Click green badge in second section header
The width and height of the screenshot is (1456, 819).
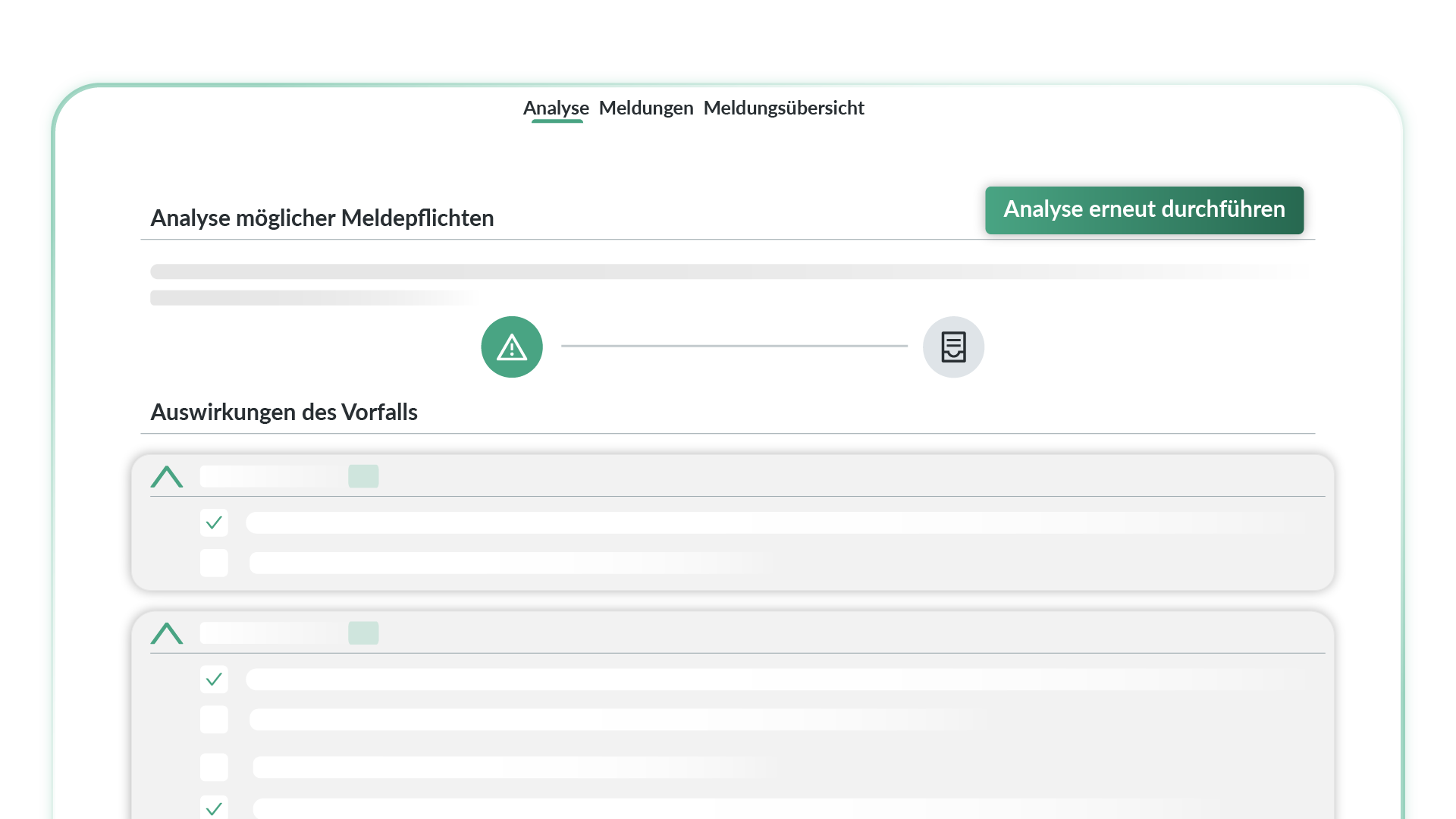pyautogui.click(x=363, y=633)
